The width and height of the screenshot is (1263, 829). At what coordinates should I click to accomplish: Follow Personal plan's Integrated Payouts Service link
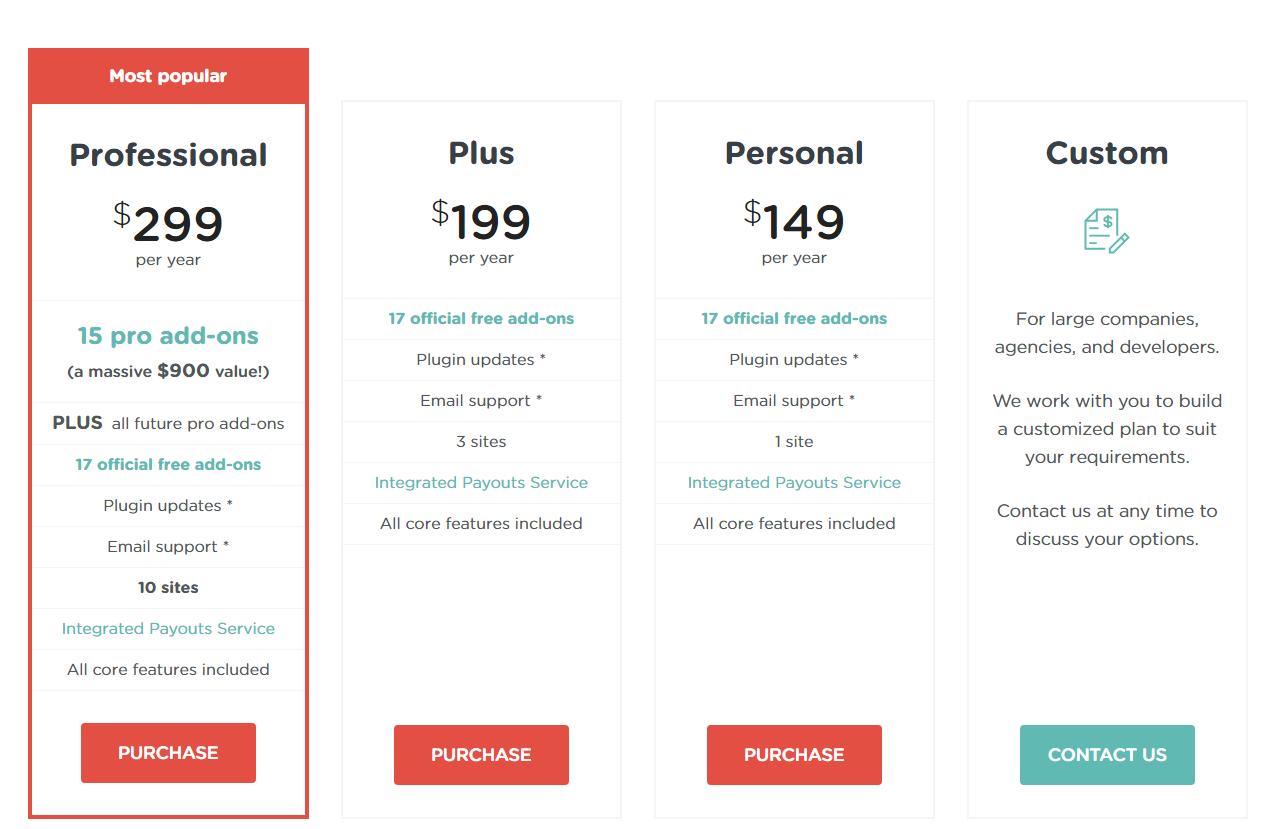point(794,483)
